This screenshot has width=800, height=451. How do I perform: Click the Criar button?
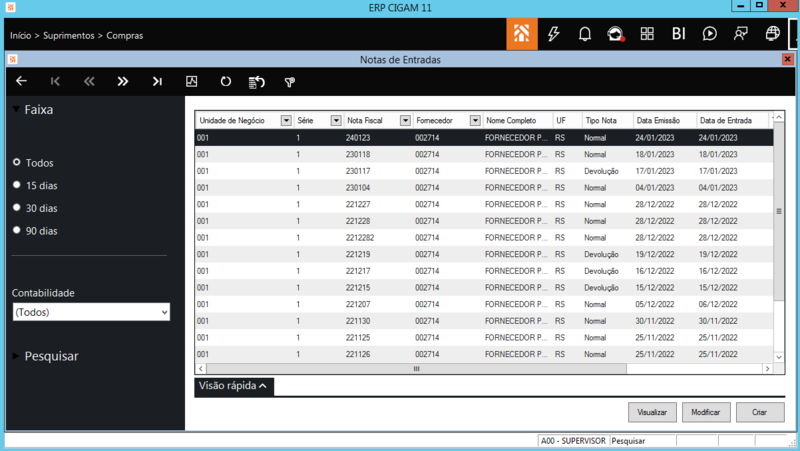coord(760,412)
